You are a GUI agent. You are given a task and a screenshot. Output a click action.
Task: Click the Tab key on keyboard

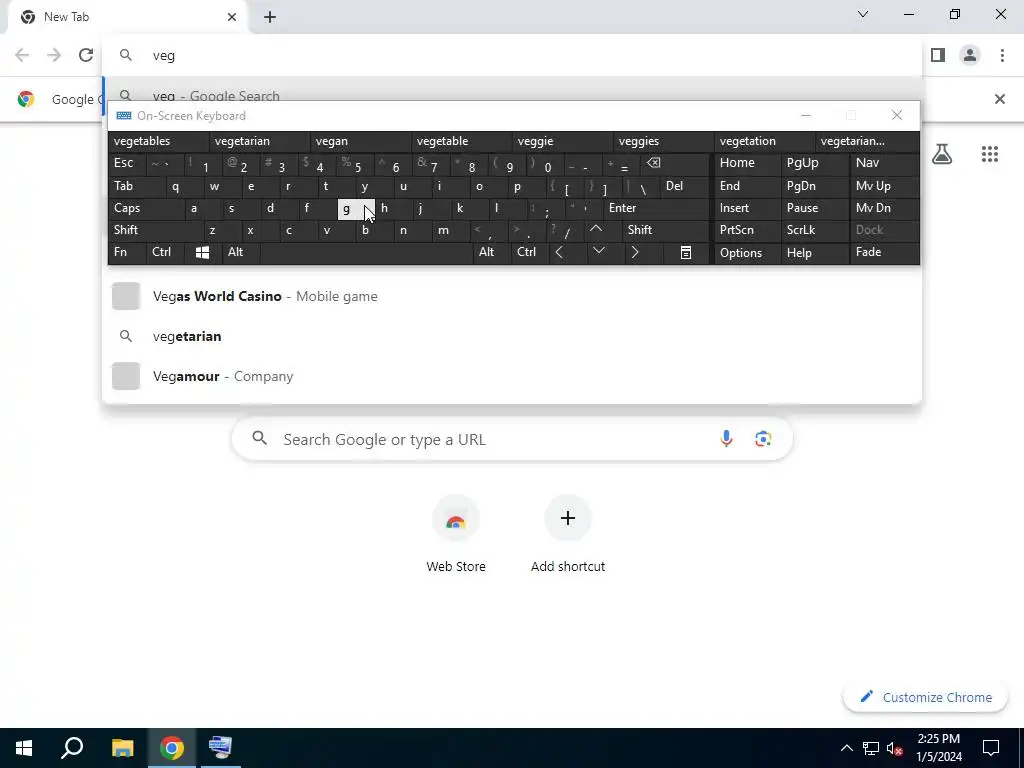(136, 186)
